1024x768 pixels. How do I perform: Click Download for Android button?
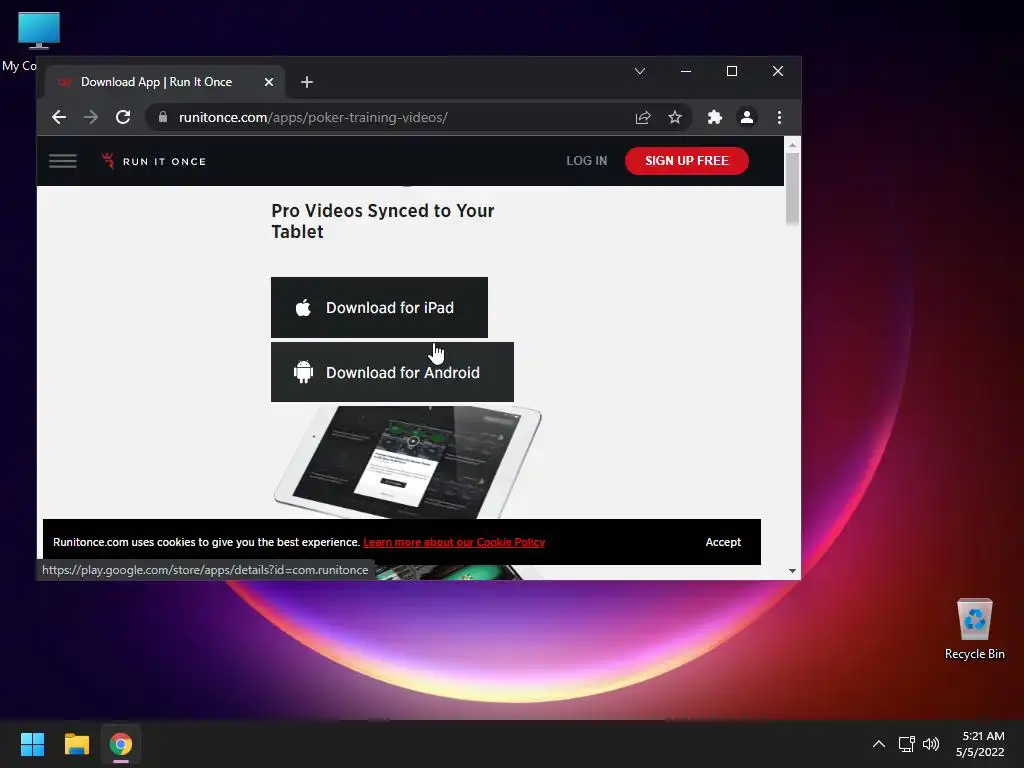coord(392,372)
